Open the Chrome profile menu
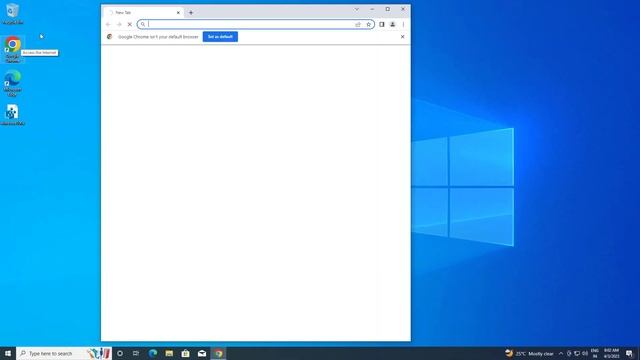 (392, 24)
